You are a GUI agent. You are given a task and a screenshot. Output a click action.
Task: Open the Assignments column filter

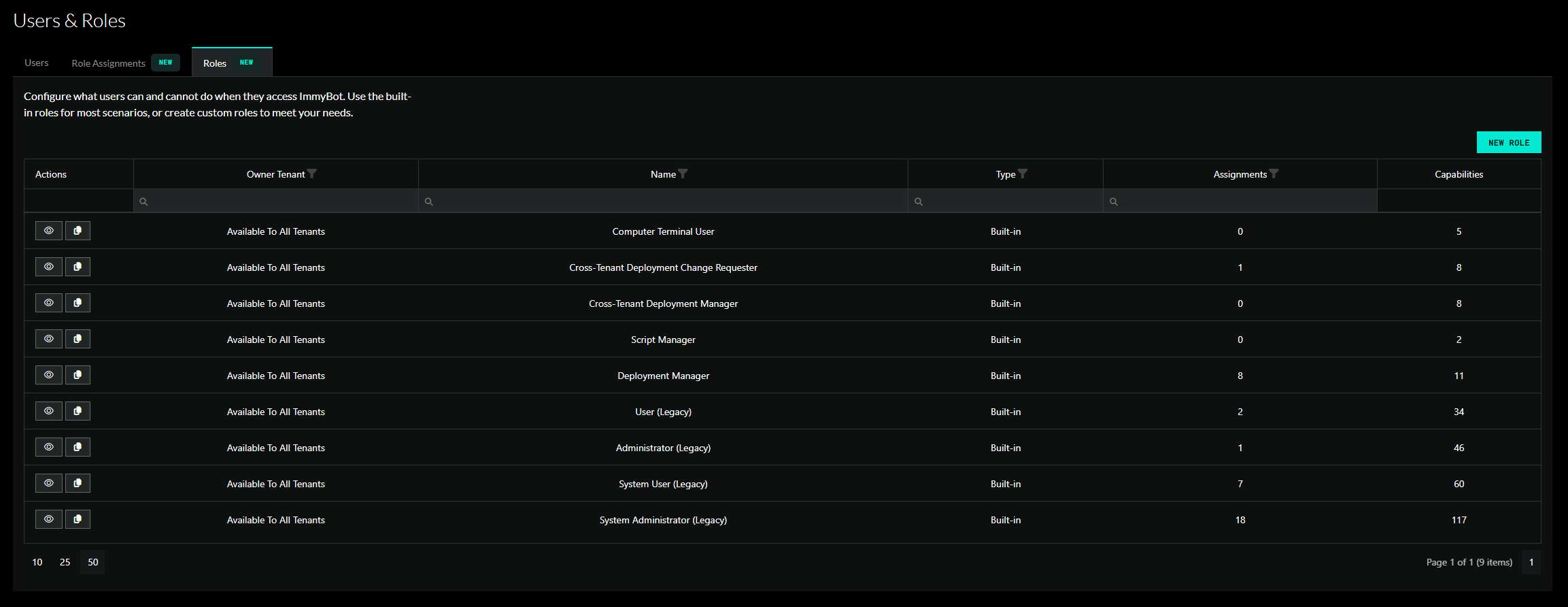coord(1274,174)
